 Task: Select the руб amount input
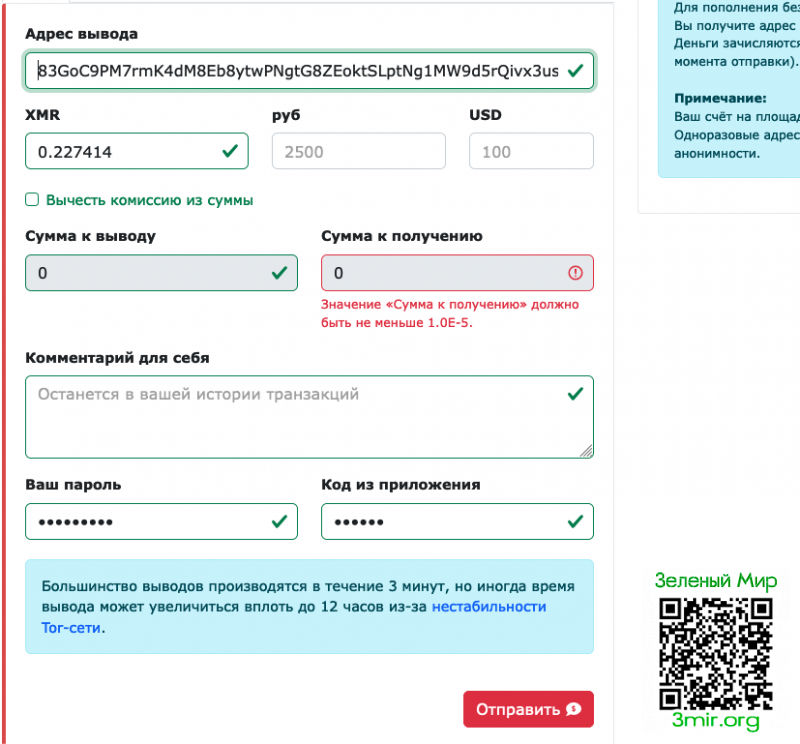(x=358, y=151)
